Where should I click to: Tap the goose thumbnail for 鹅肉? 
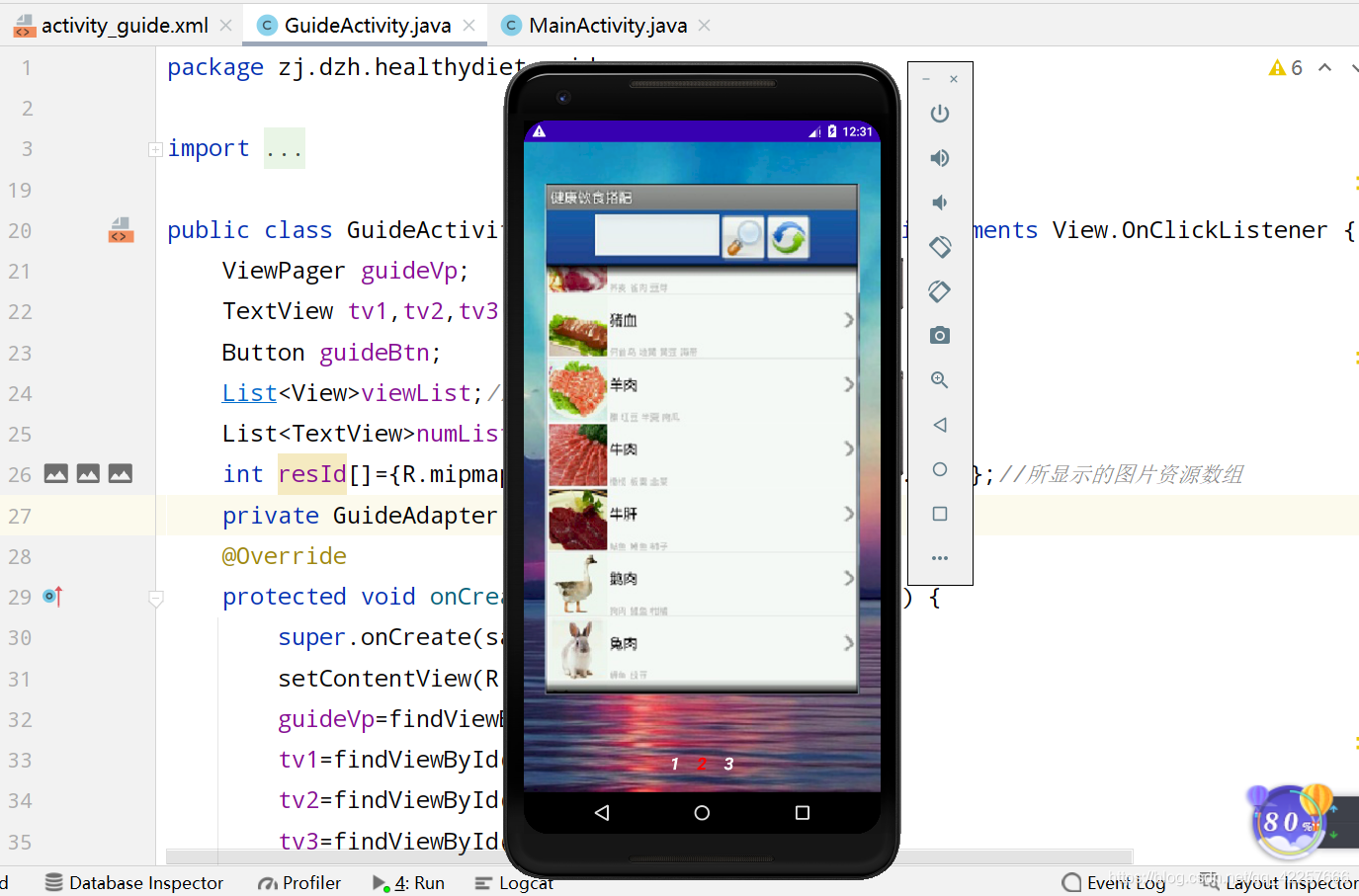pyautogui.click(x=578, y=583)
